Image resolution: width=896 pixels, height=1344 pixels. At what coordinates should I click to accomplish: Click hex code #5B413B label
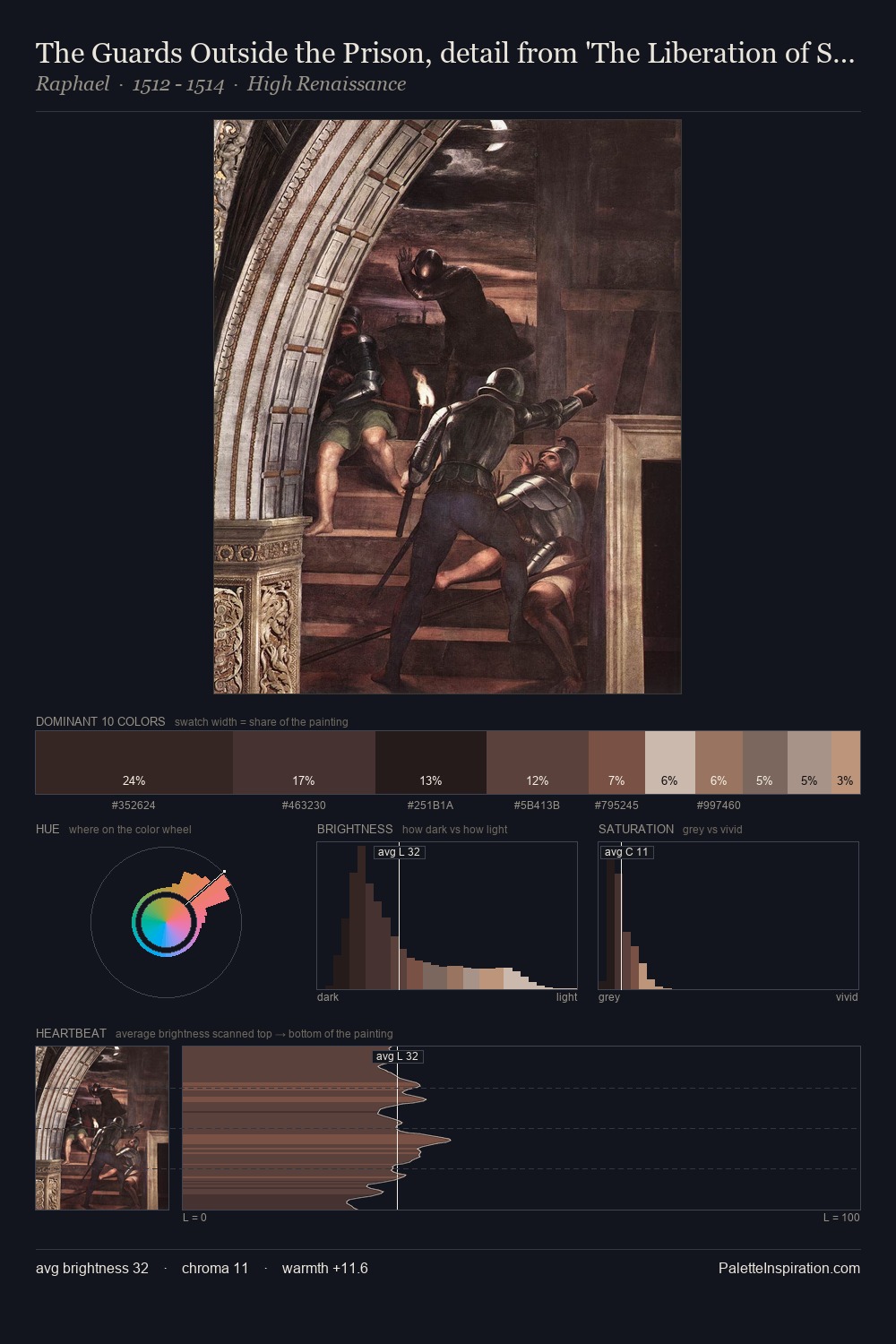coord(537,806)
